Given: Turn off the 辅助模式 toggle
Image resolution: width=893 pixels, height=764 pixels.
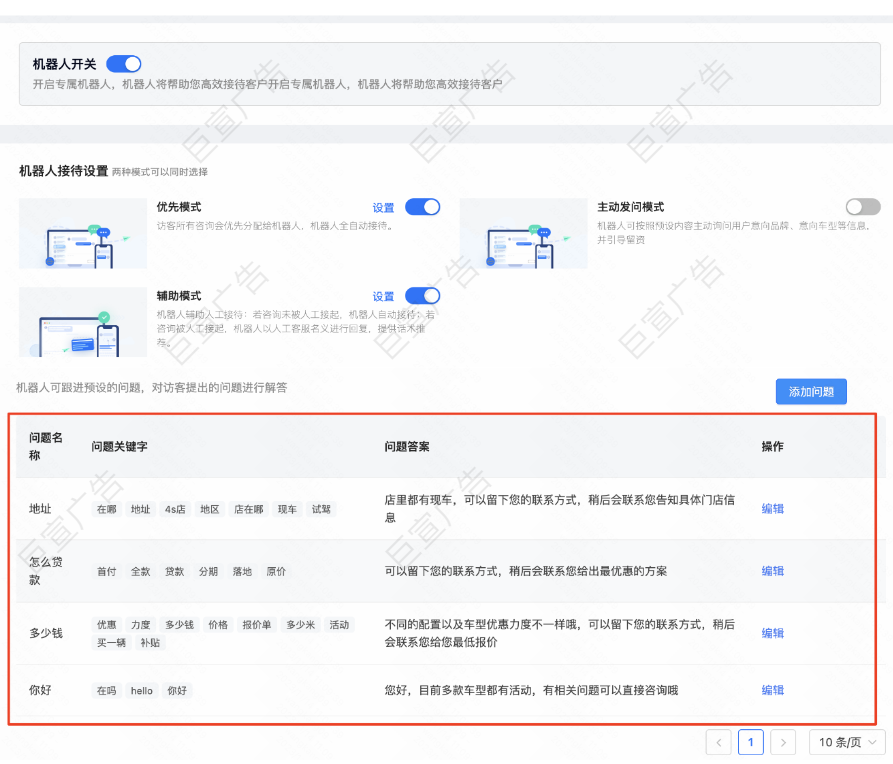Looking at the screenshot, I should 422,296.
